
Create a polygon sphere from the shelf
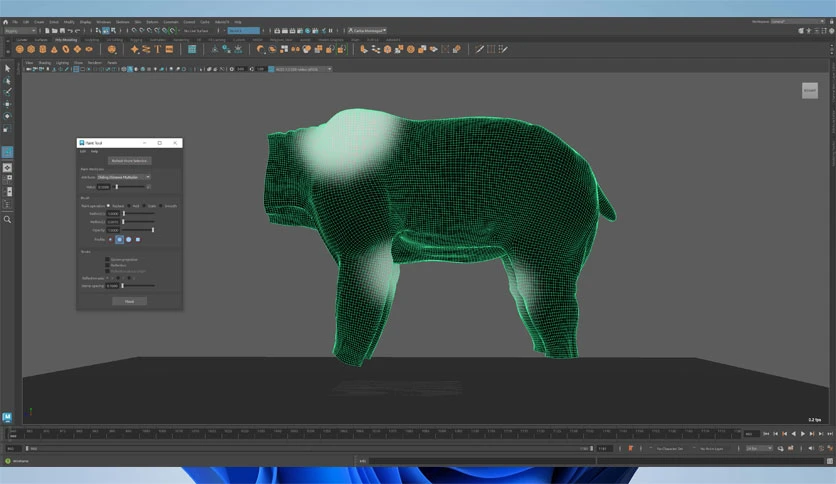click(x=19, y=49)
